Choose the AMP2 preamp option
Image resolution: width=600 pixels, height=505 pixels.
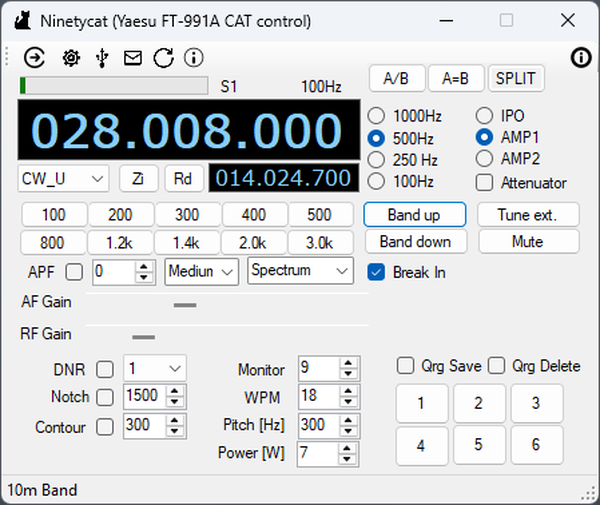[x=484, y=158]
